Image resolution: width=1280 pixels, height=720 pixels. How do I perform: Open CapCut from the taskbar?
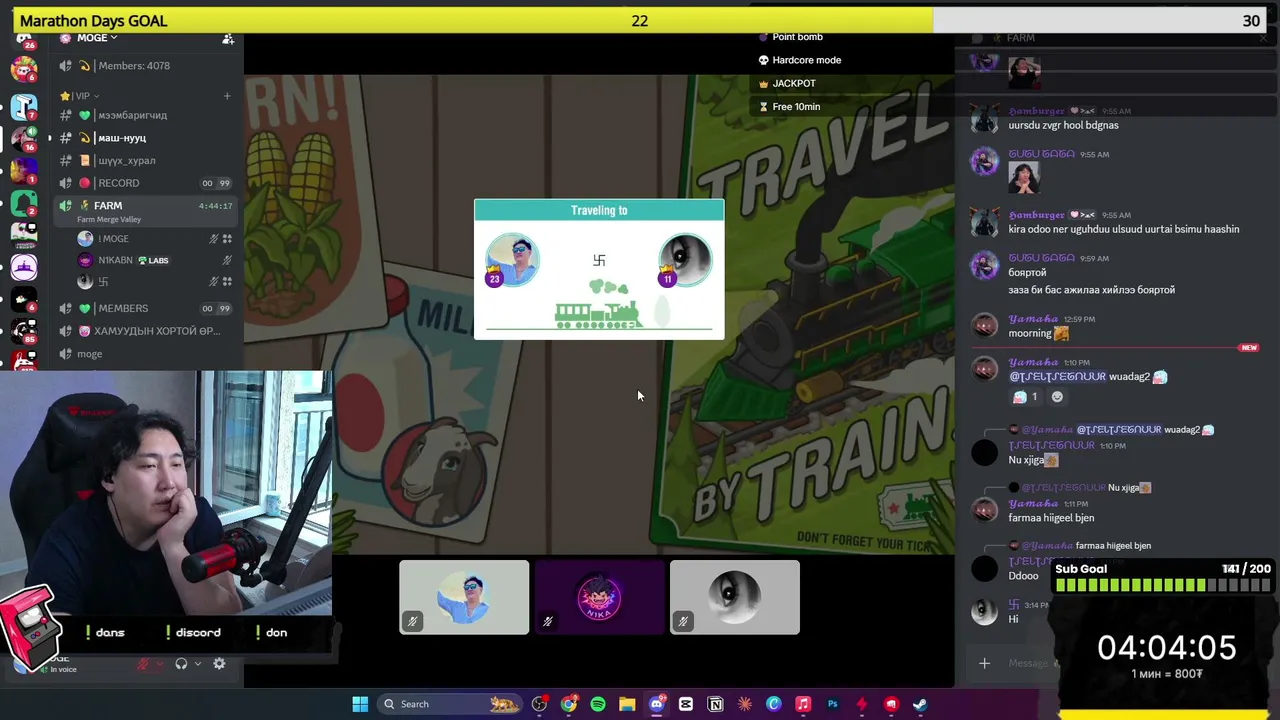[686, 704]
